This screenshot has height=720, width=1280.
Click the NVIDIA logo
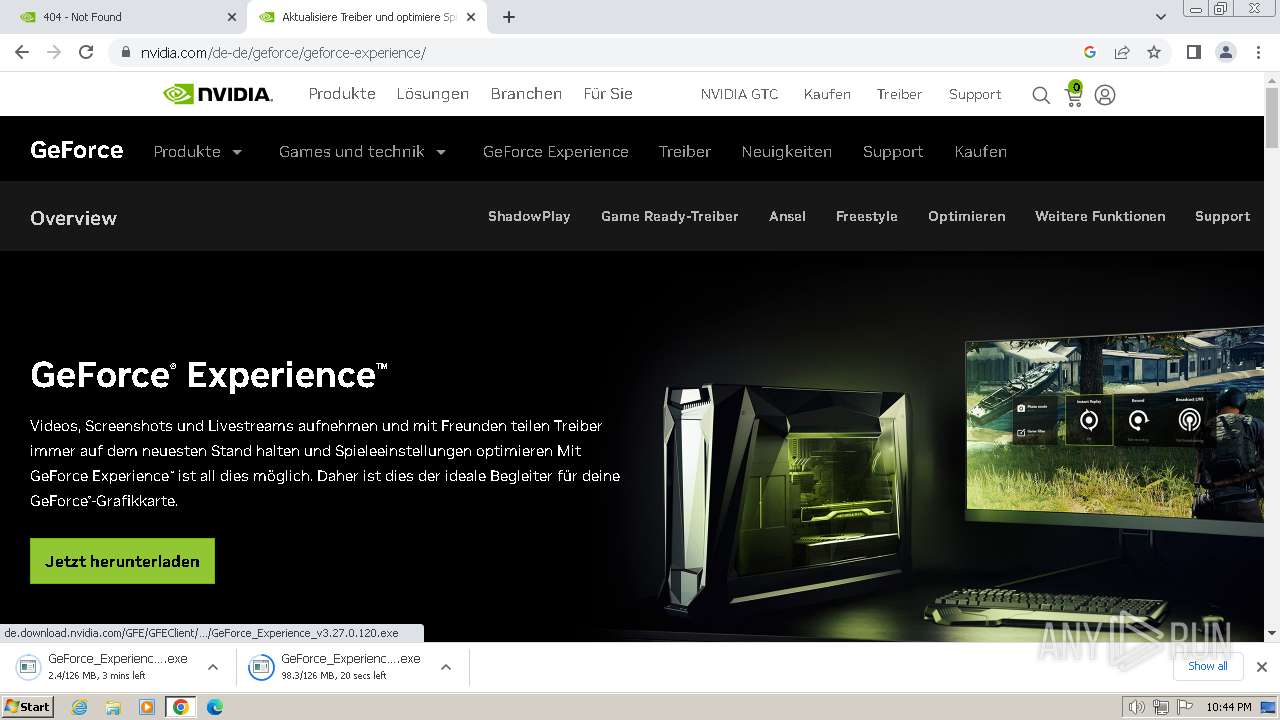(x=218, y=94)
